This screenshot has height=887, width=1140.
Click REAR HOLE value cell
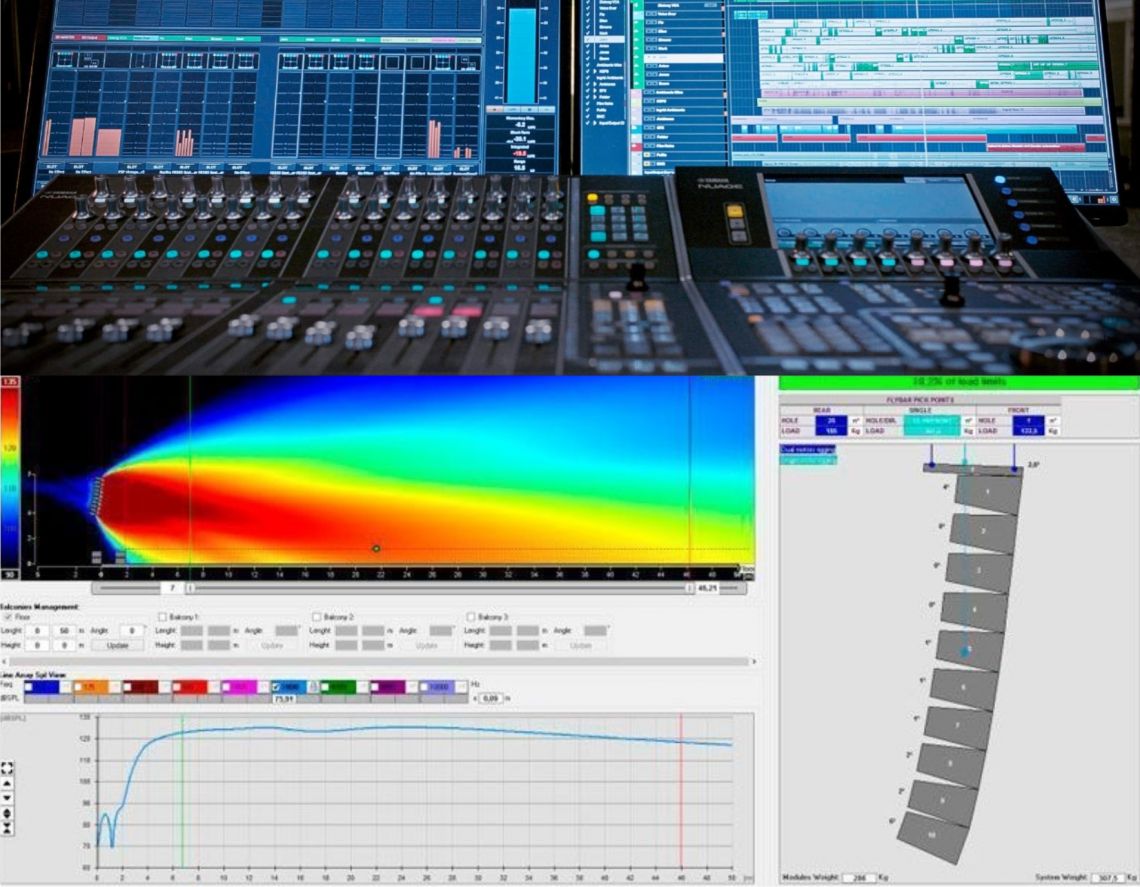[831, 421]
